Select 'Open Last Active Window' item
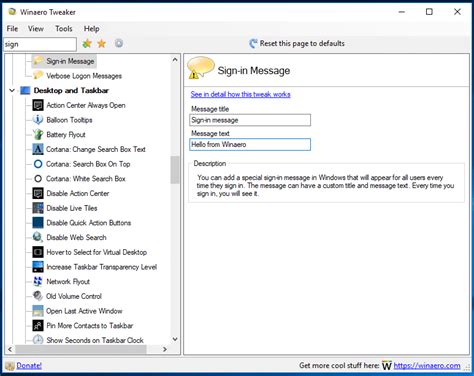 [x=84, y=311]
